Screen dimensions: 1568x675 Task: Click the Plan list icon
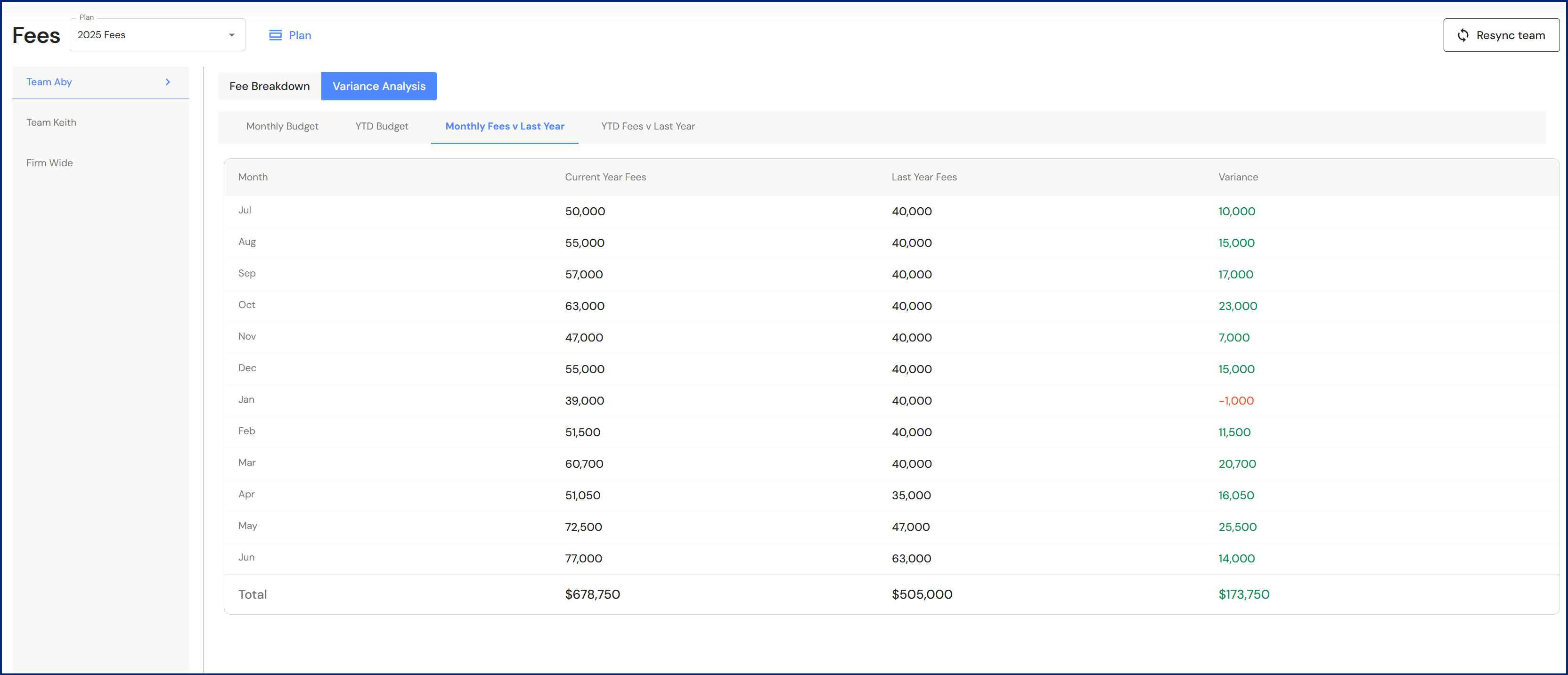pyautogui.click(x=275, y=35)
